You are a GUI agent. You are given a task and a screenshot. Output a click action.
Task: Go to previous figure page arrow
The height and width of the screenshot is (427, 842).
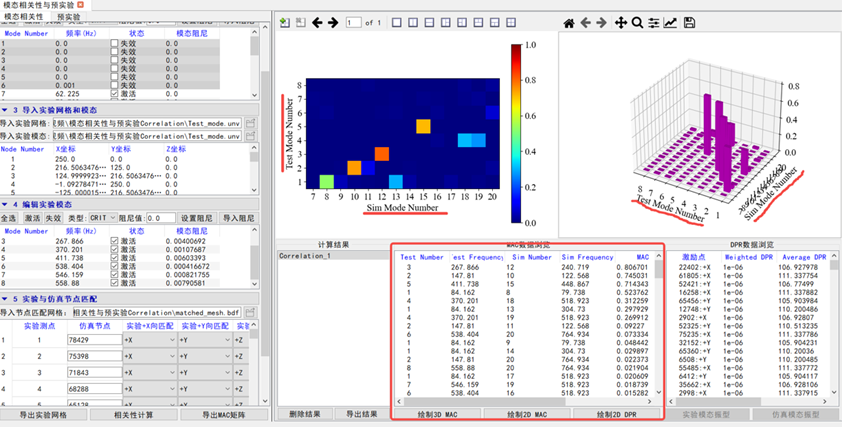click(x=317, y=23)
